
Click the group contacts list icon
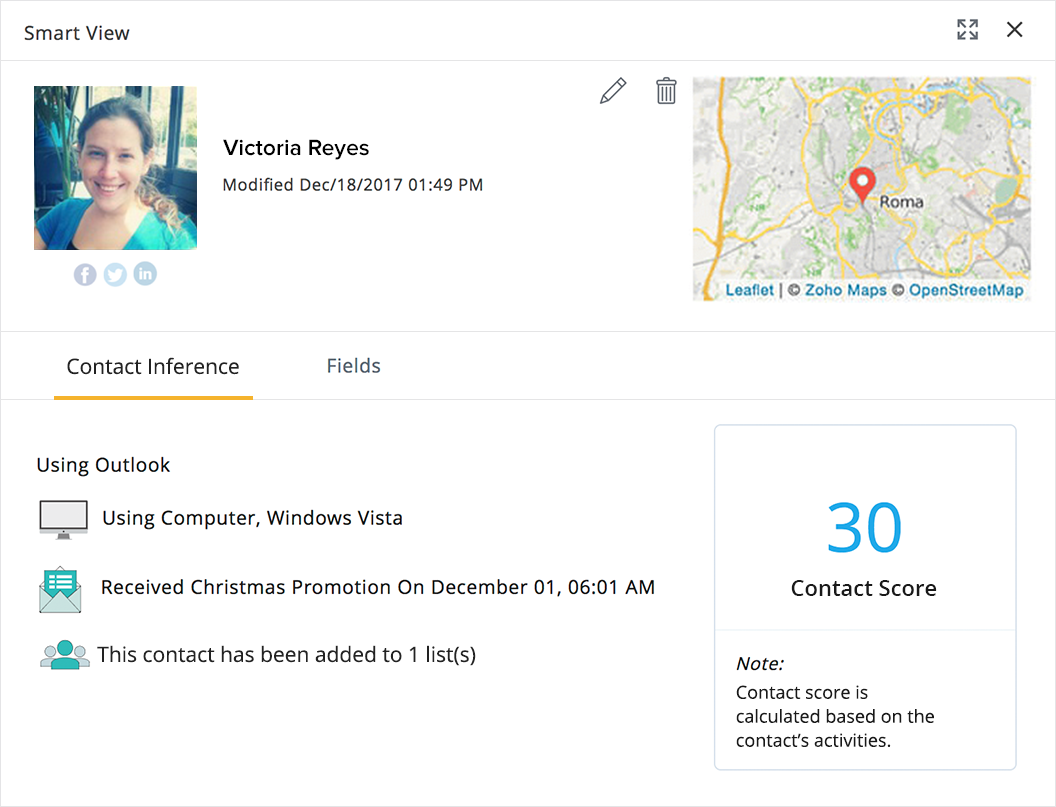tap(64, 655)
